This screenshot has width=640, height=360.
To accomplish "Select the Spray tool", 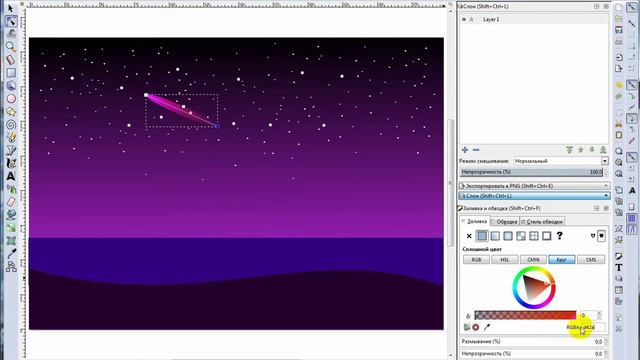I will coord(11,189).
